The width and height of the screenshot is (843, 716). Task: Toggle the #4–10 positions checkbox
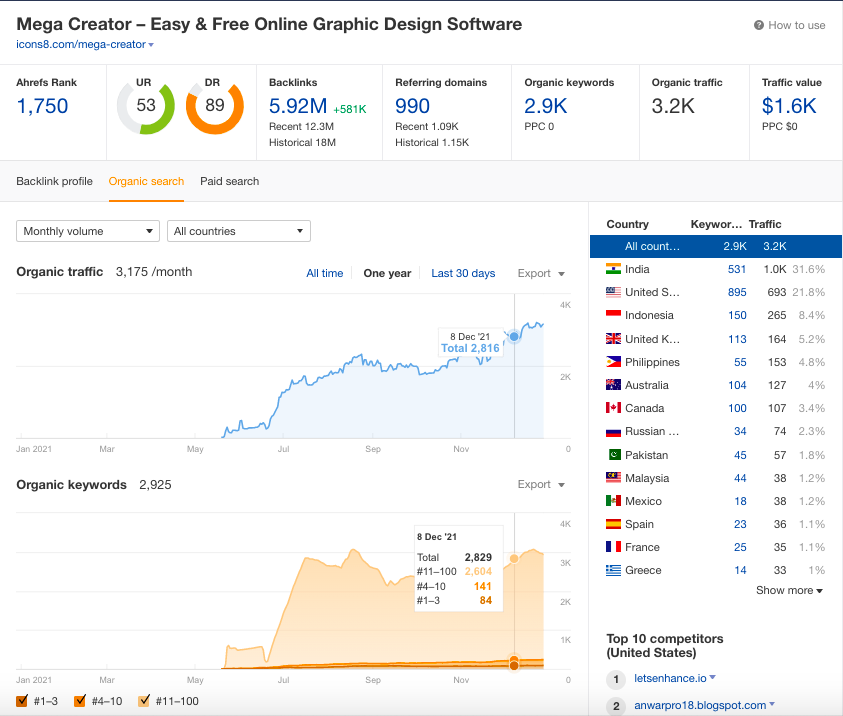[x=80, y=701]
